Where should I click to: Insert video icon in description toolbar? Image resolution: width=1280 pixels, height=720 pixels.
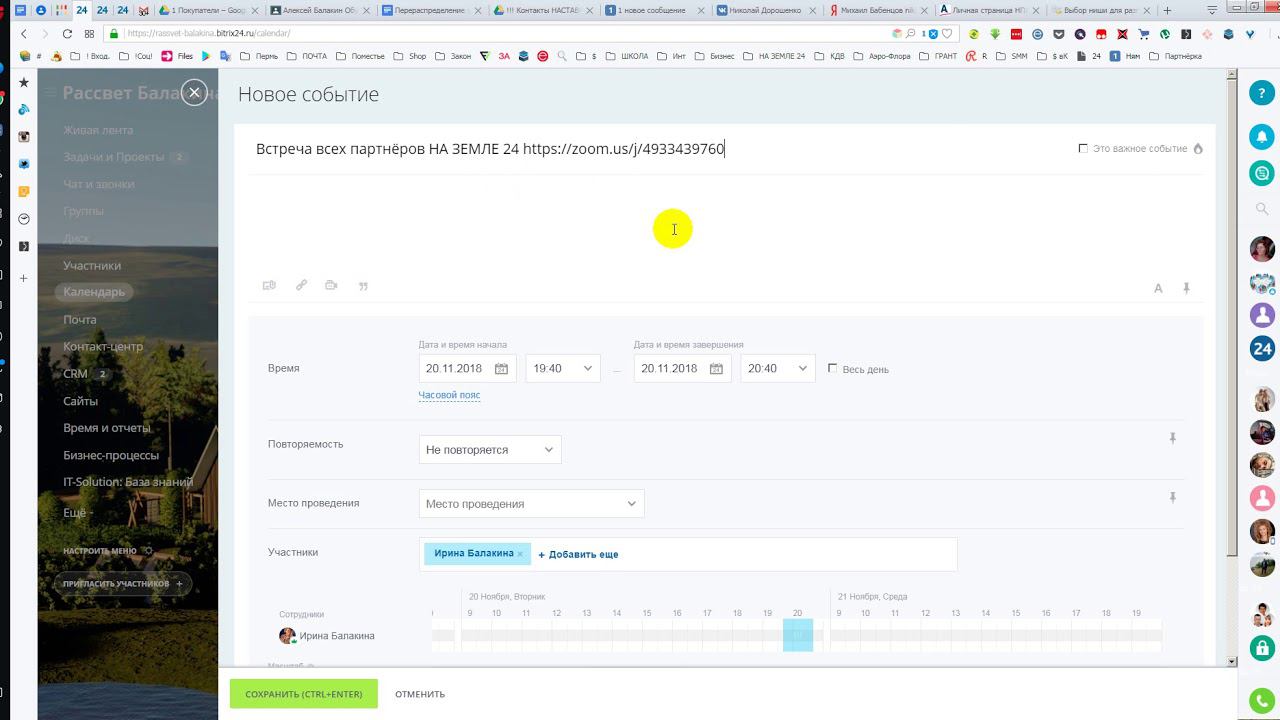coord(331,286)
